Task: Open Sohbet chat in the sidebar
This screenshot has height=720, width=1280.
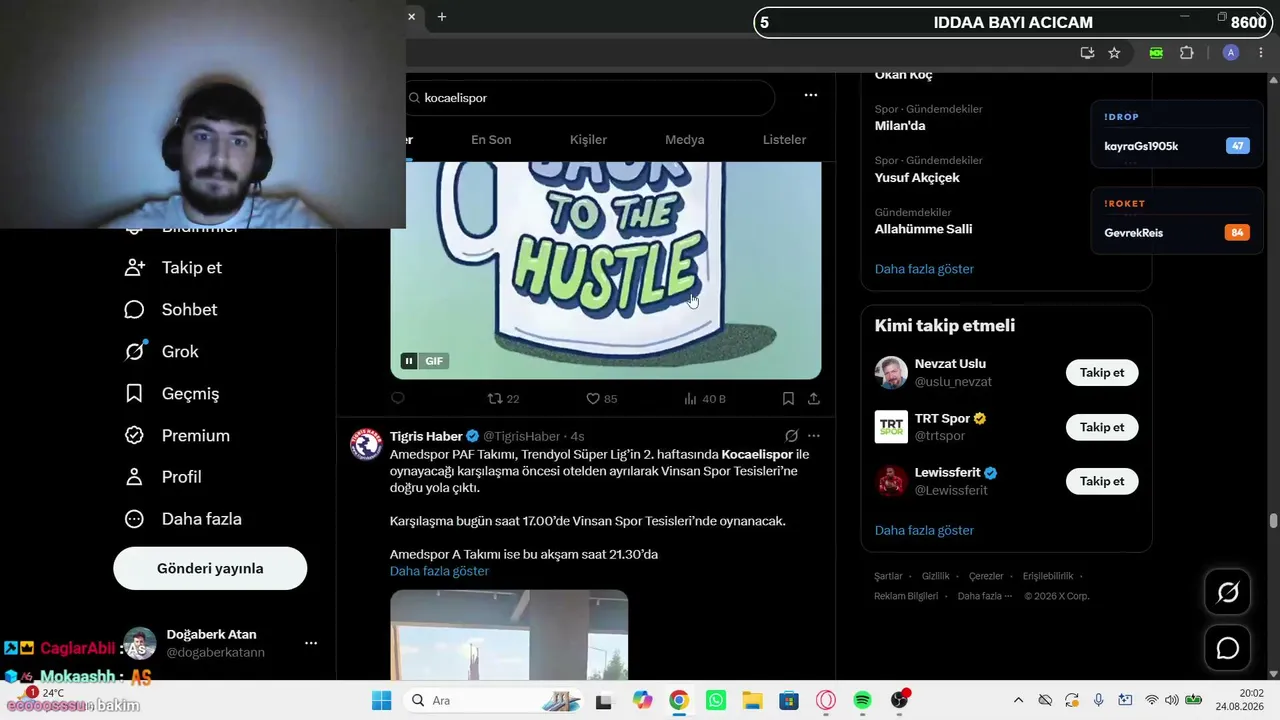Action: click(170, 310)
